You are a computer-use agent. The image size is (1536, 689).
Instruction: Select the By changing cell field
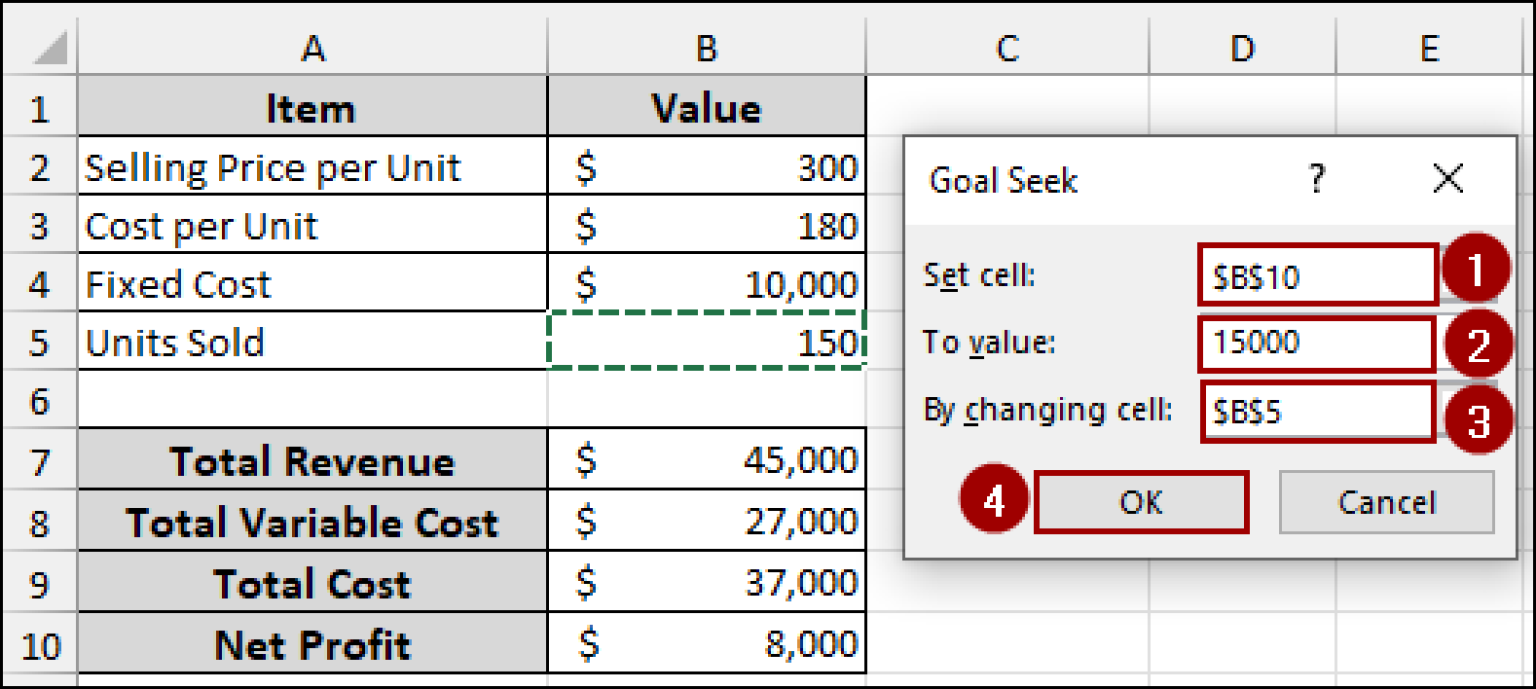(x=1315, y=410)
